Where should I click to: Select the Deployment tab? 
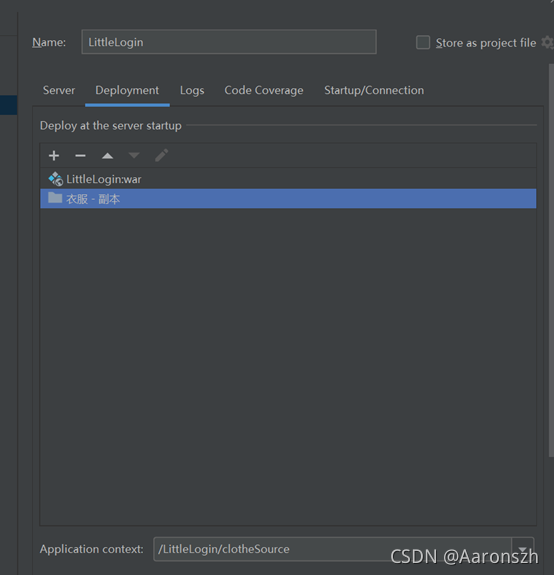pos(127,90)
